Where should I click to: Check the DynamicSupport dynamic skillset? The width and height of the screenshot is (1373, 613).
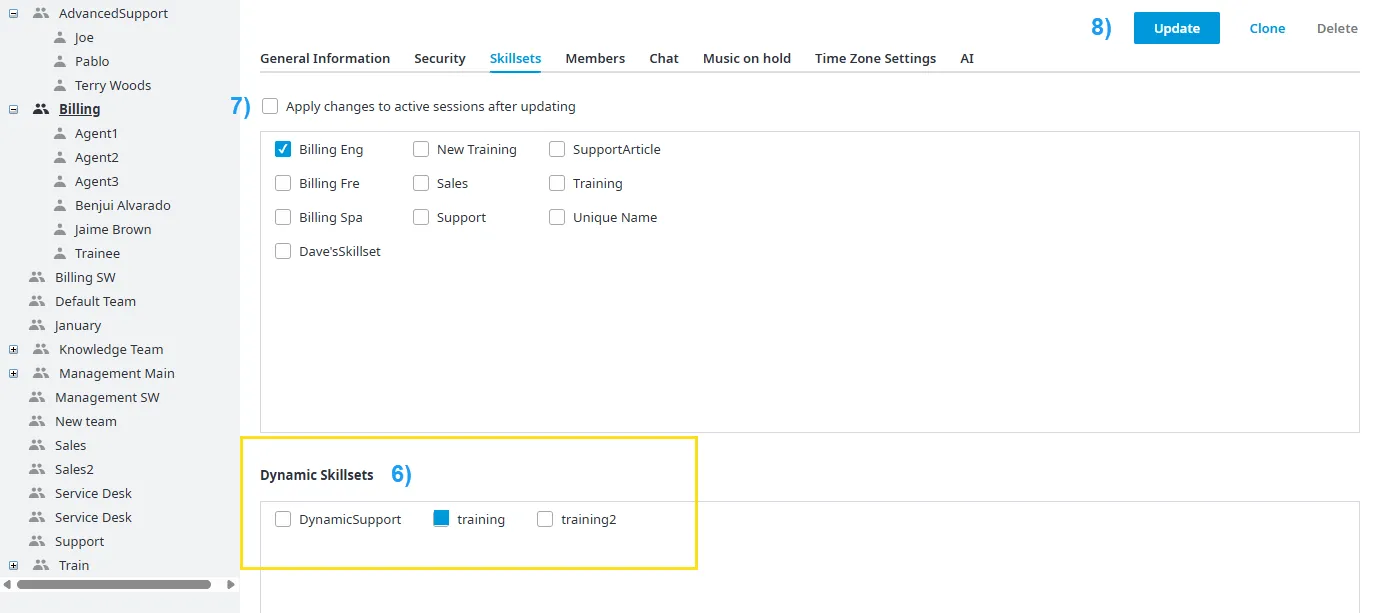tap(283, 519)
